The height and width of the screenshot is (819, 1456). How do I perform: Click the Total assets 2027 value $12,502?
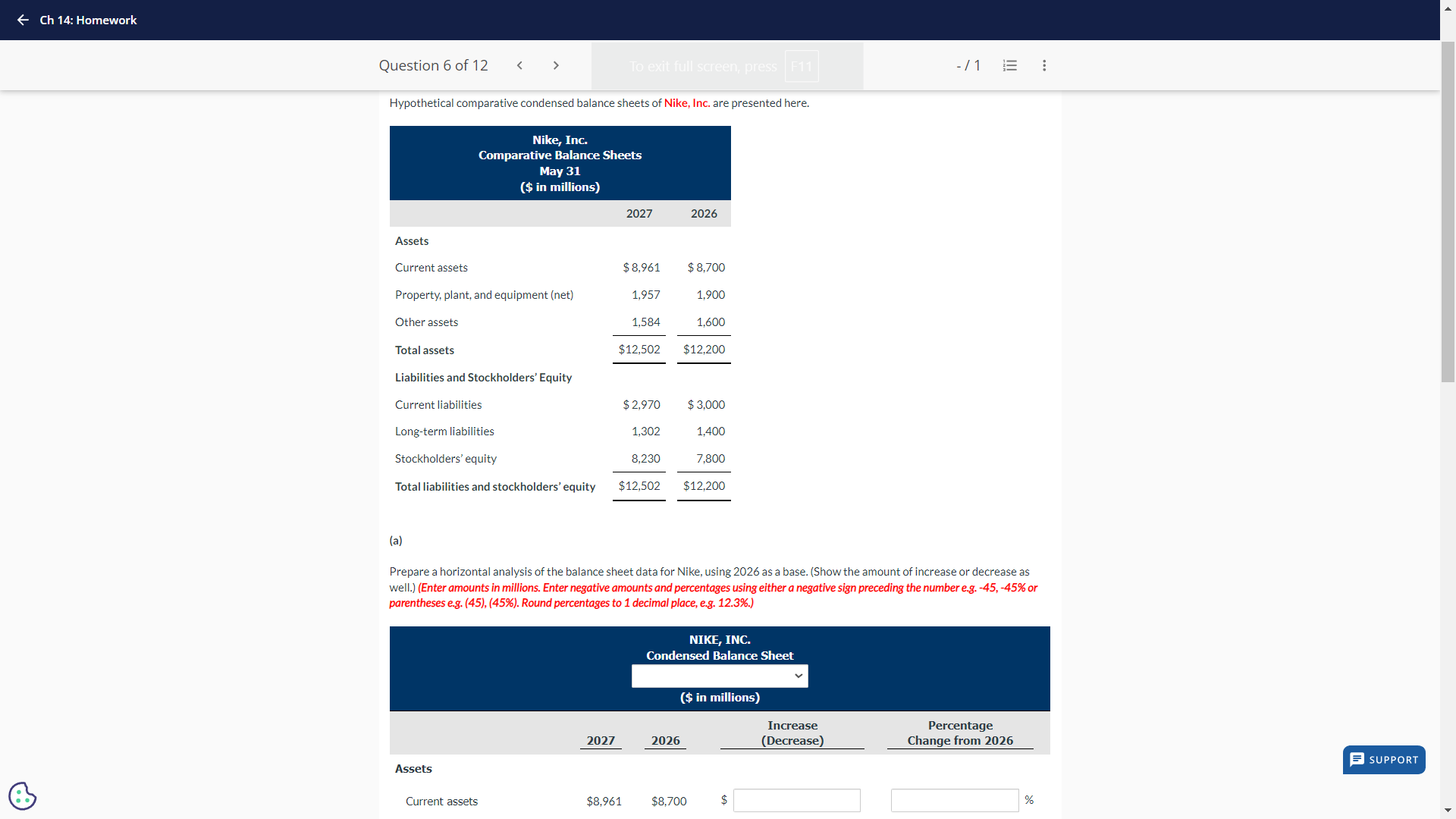(x=639, y=350)
